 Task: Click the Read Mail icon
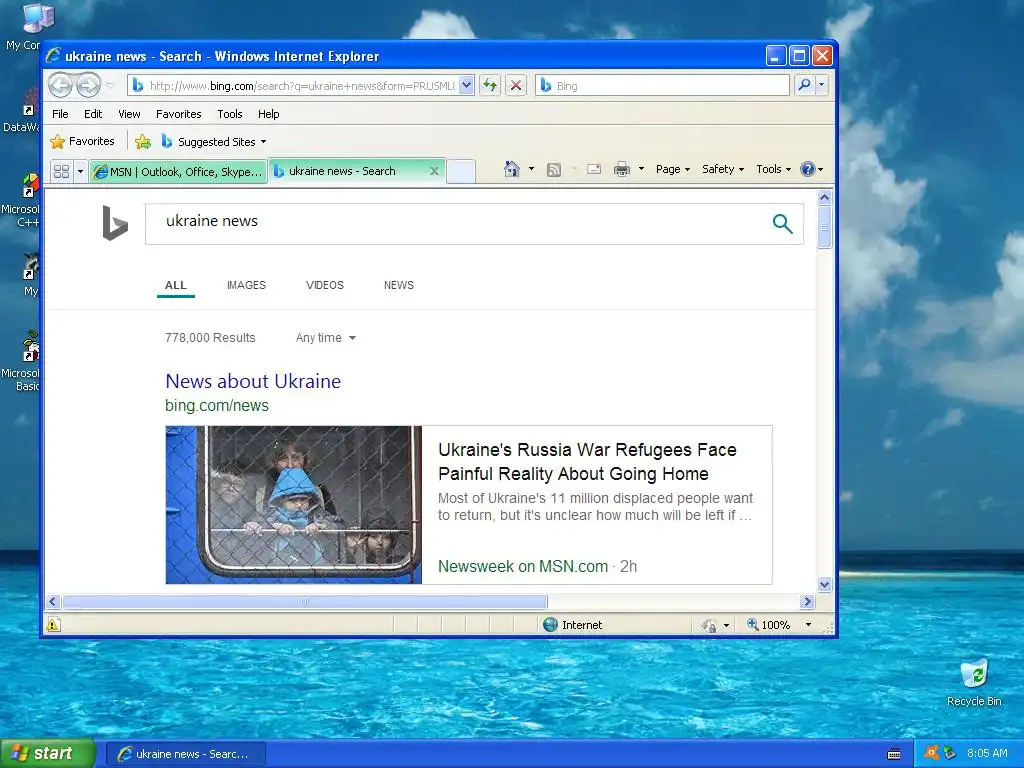point(594,169)
